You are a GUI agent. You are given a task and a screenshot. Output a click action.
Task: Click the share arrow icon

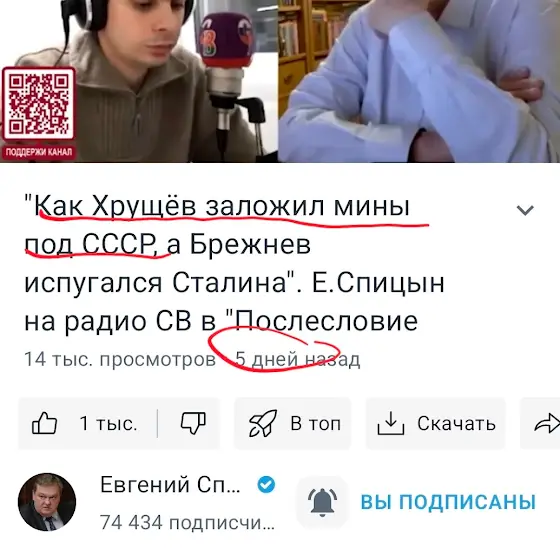click(x=546, y=424)
